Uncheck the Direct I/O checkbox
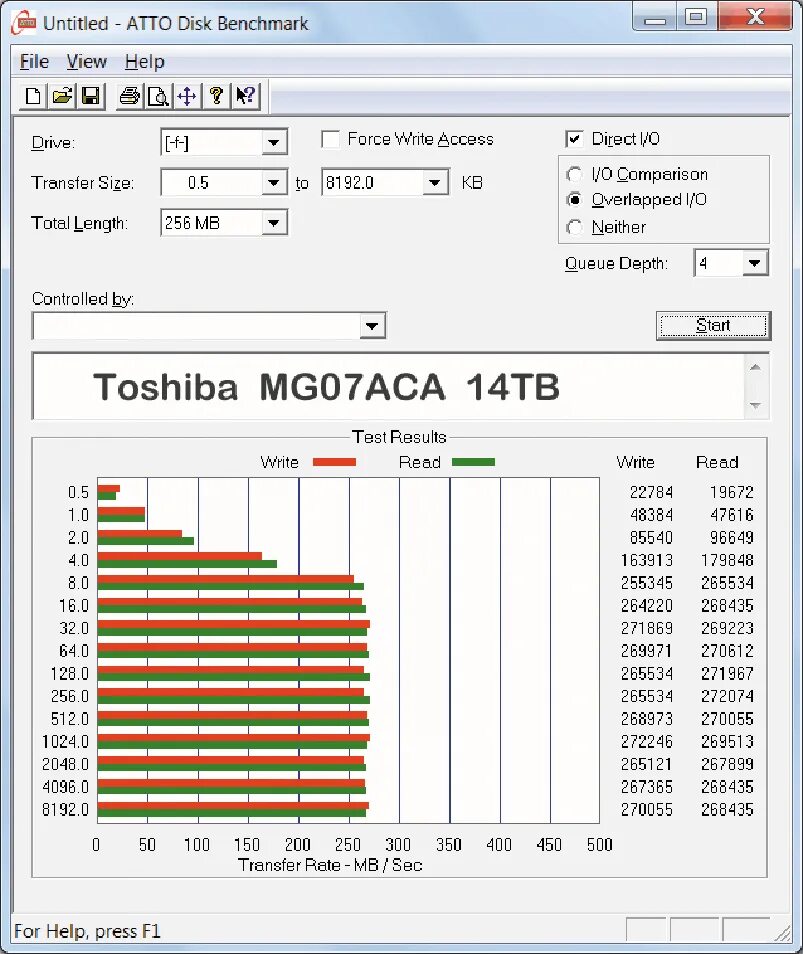Viewport: 803px width, 954px height. point(574,139)
